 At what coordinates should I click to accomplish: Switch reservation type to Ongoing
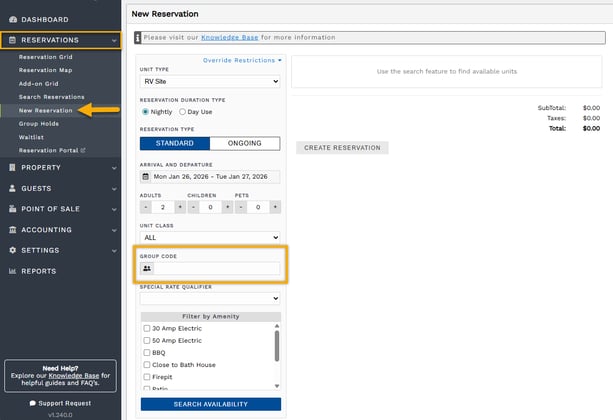pyautogui.click(x=245, y=143)
